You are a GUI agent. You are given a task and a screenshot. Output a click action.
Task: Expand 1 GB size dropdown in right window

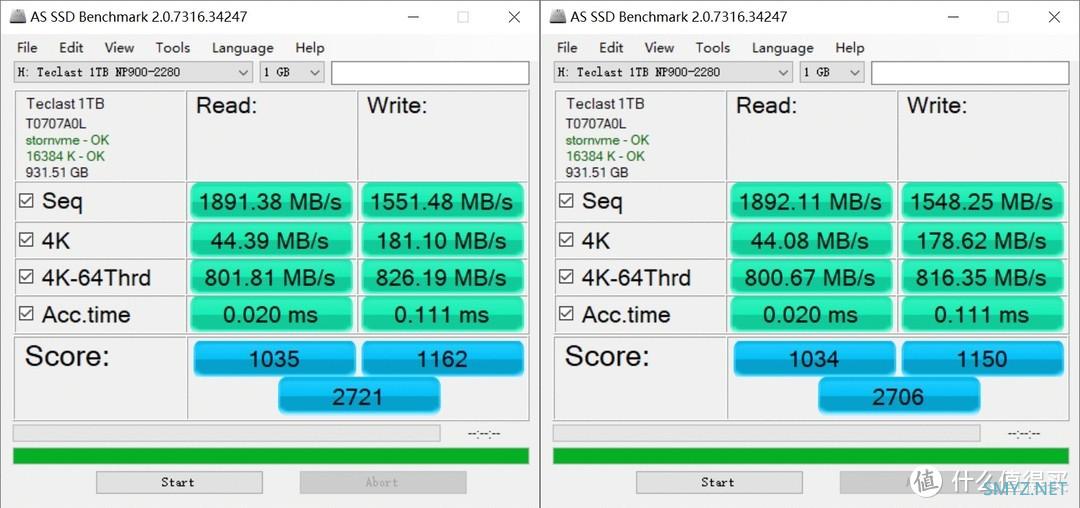point(832,72)
